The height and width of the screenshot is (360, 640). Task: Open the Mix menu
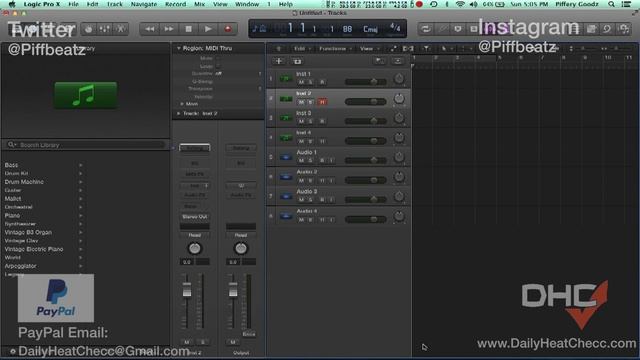200,4
